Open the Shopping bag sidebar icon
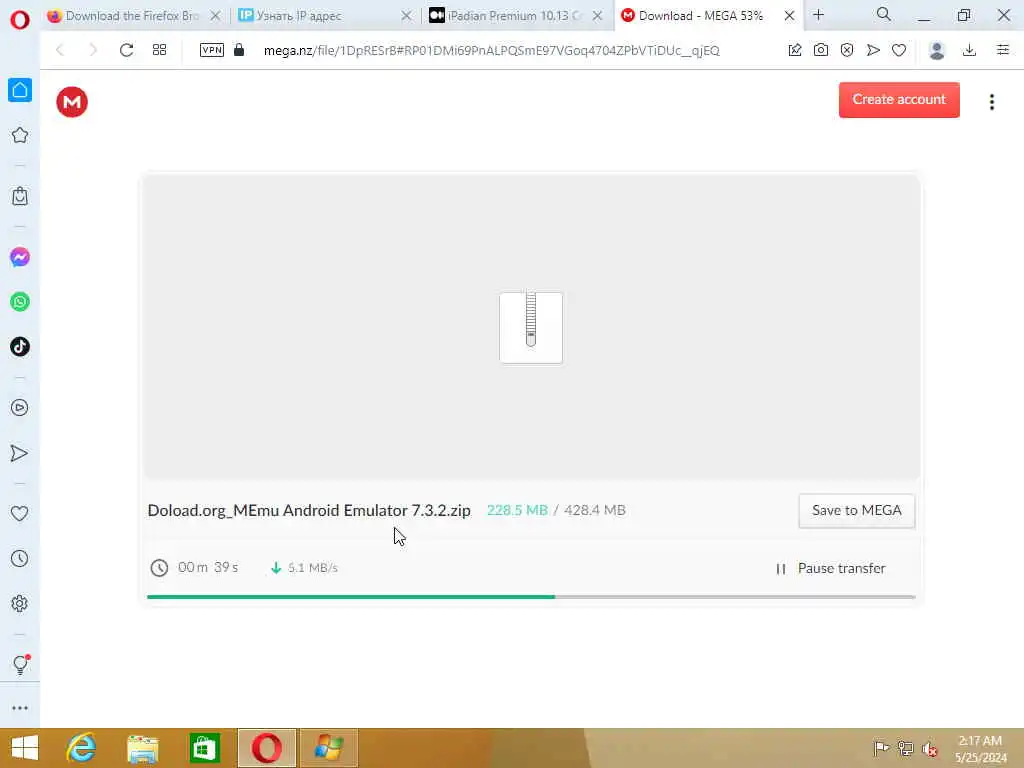This screenshot has height=768, width=1024. tap(20, 196)
